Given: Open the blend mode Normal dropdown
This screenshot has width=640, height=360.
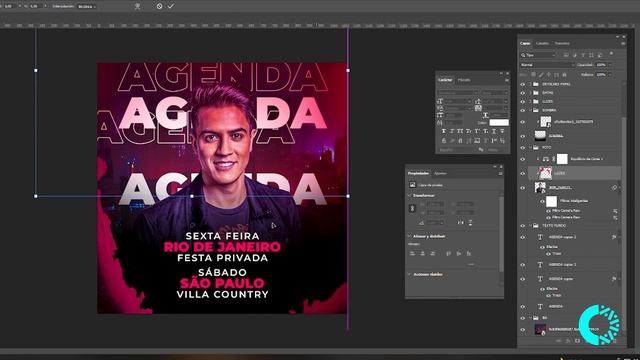Looking at the screenshot, I should pos(547,65).
